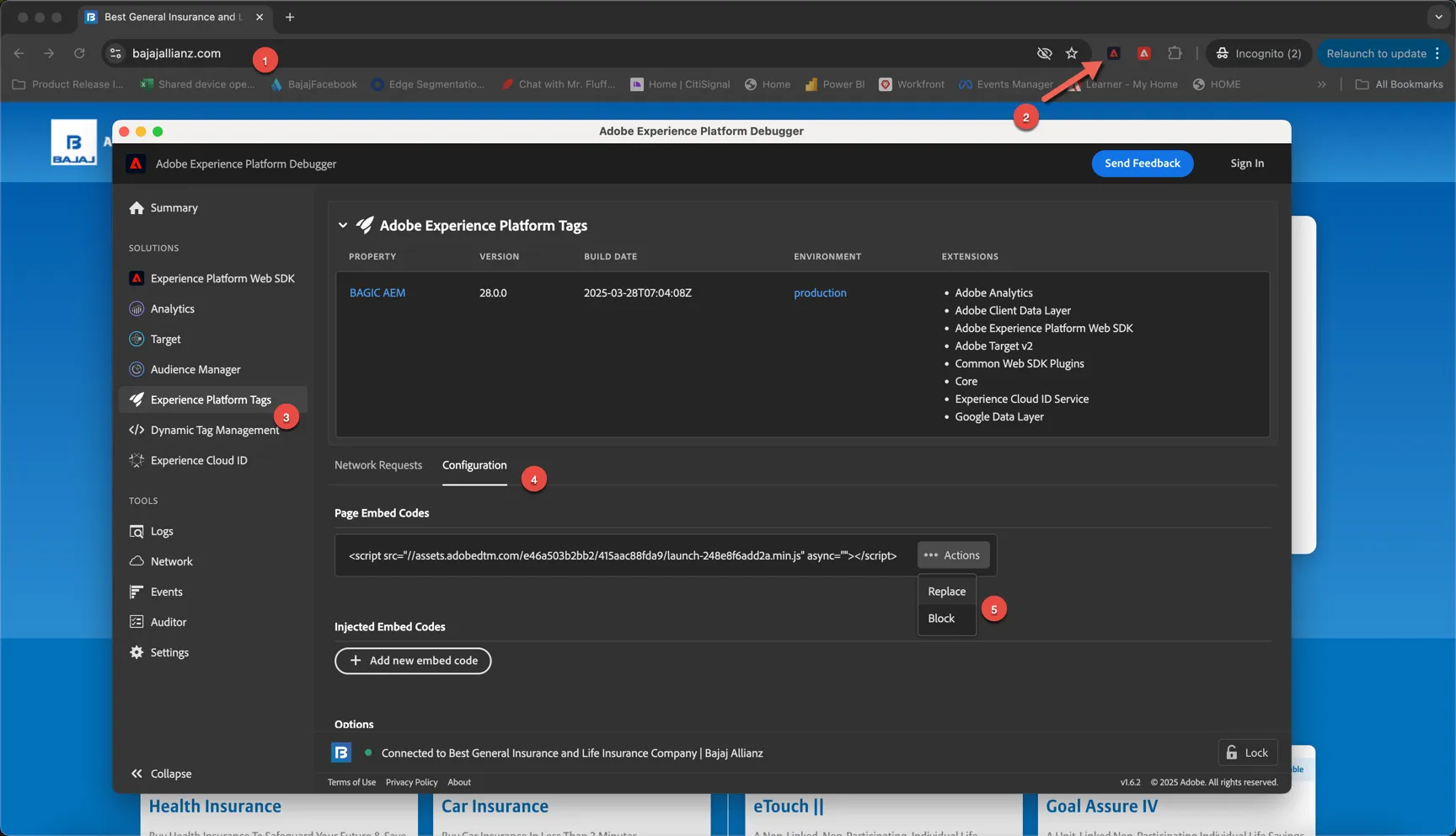Viewport: 1456px width, 836px height.
Task: Switch to the Network Requests tab
Action: [378, 465]
